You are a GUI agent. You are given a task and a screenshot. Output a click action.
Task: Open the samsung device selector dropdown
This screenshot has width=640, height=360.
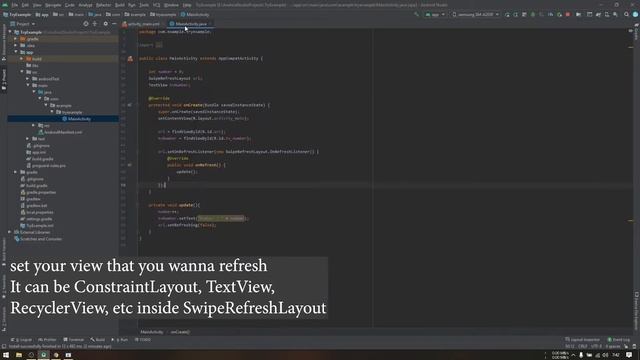[x=476, y=15]
